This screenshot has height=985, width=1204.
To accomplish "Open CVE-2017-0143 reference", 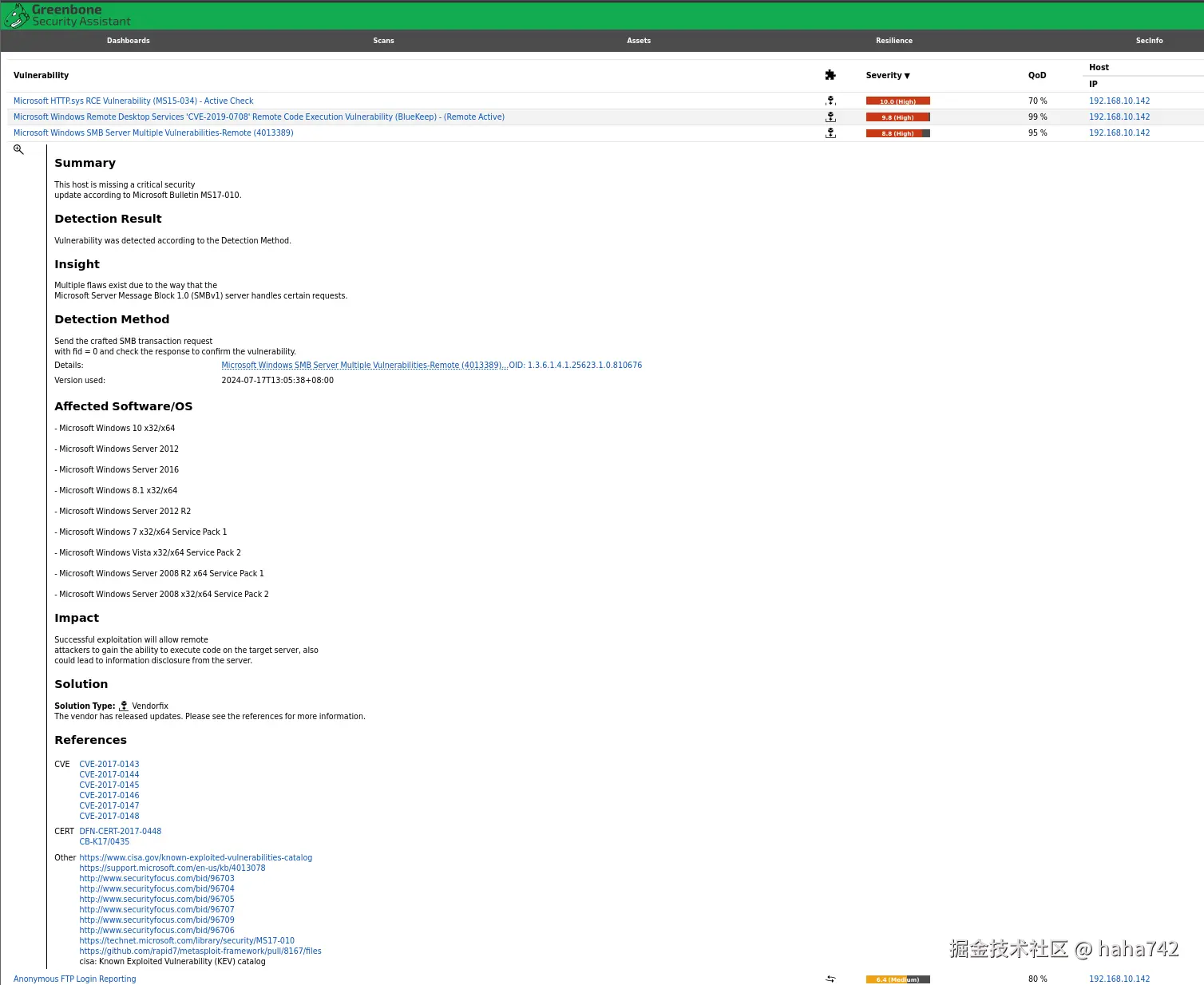I will pos(109,764).
